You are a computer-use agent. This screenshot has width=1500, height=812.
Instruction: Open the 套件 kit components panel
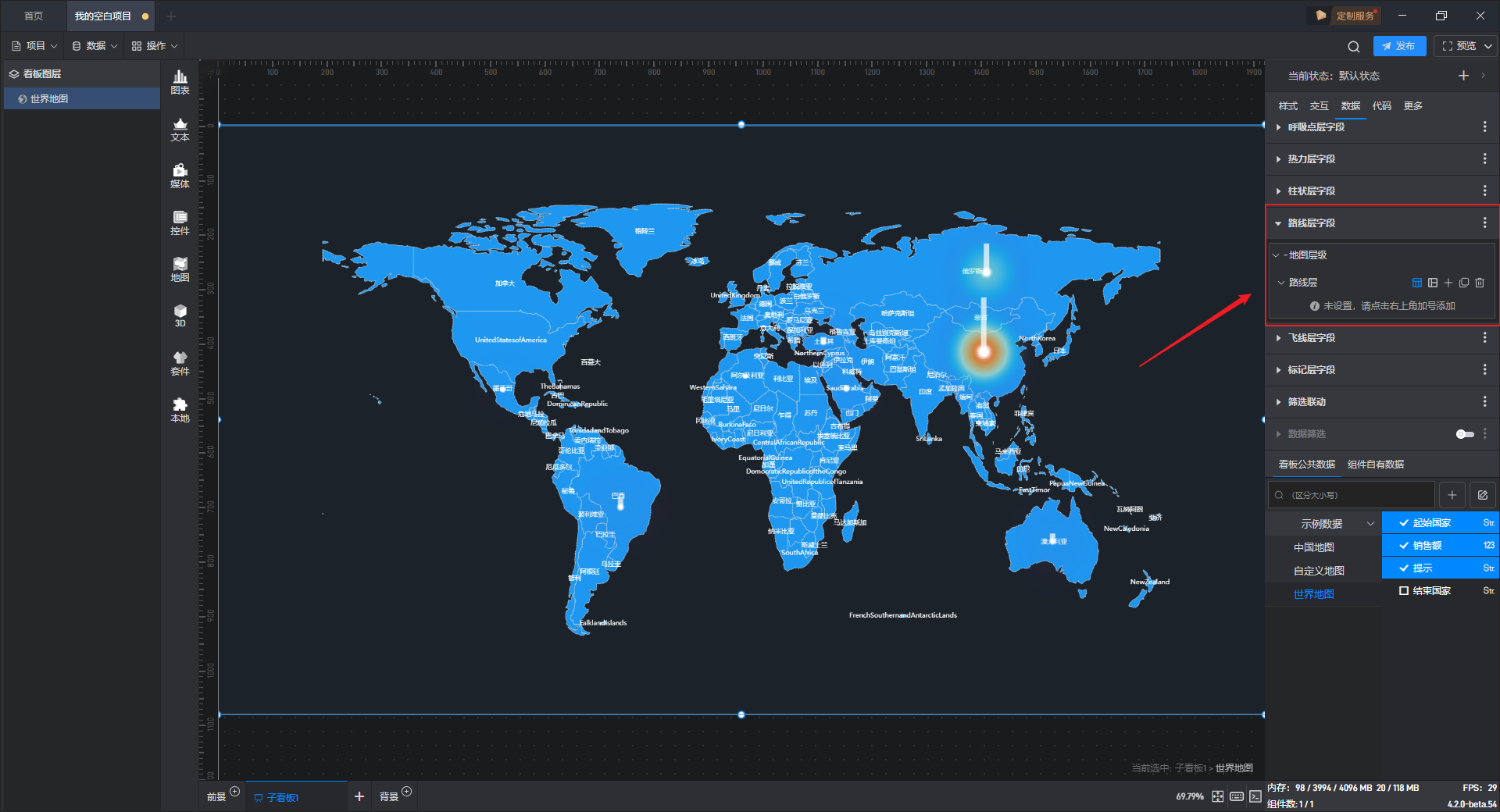pos(180,363)
